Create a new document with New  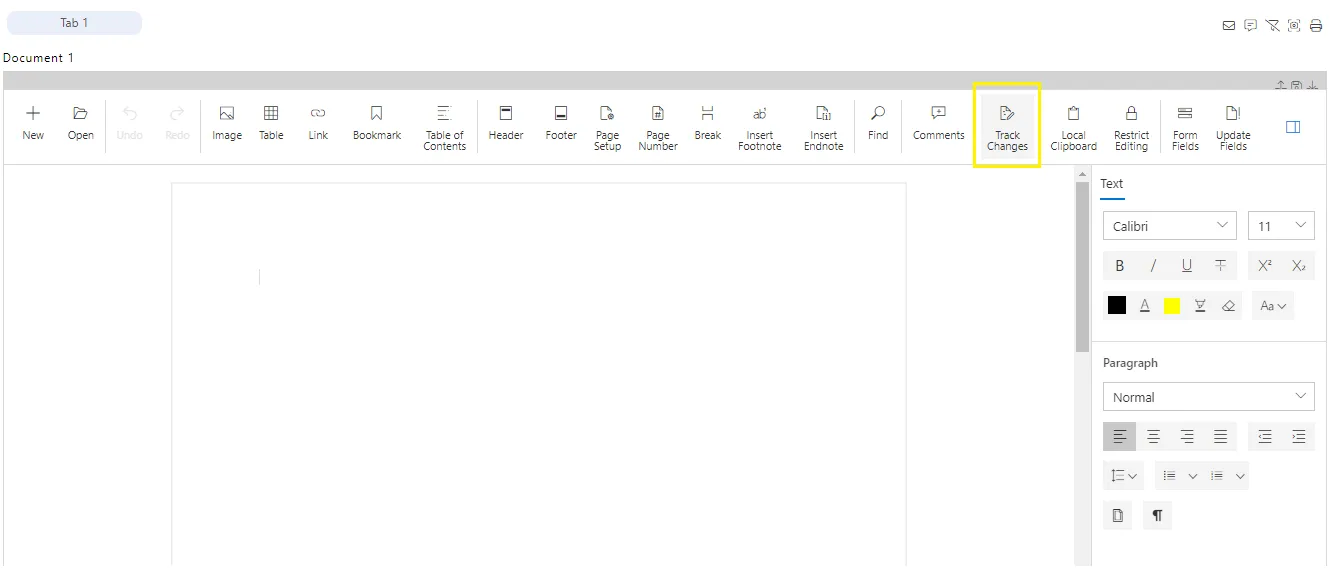click(33, 124)
